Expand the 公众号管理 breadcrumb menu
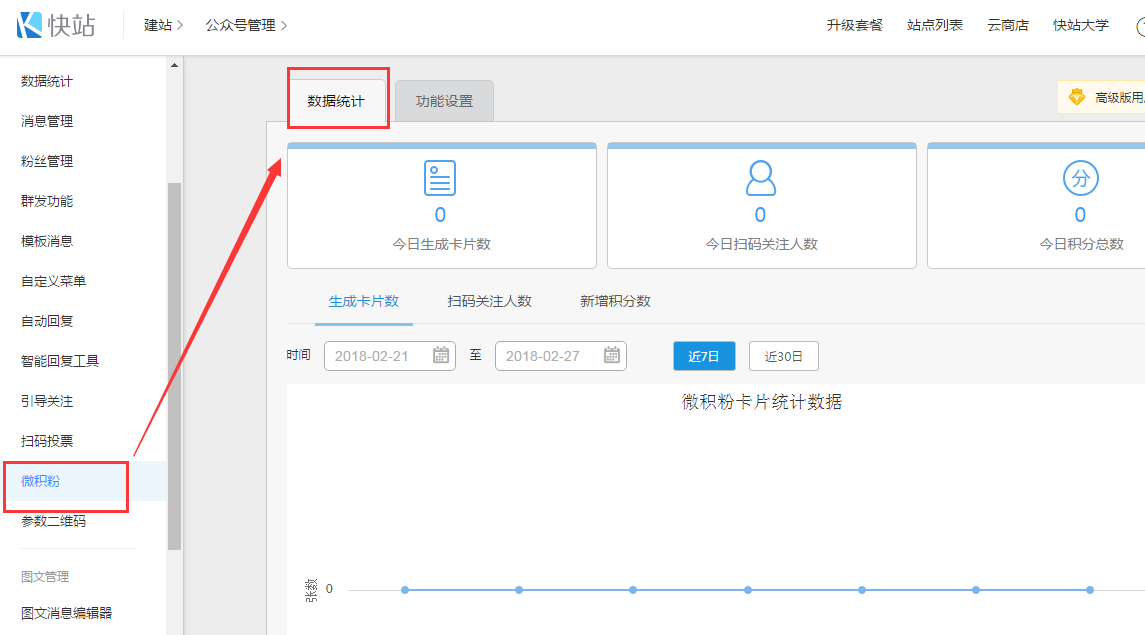The width and height of the screenshot is (1145, 635). click(x=246, y=25)
